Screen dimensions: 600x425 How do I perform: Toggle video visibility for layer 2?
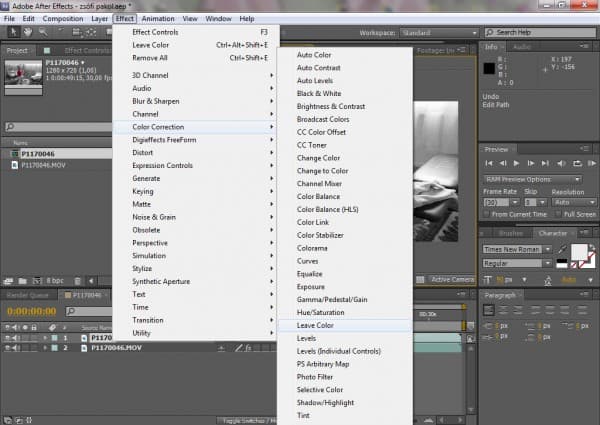tap(7, 348)
